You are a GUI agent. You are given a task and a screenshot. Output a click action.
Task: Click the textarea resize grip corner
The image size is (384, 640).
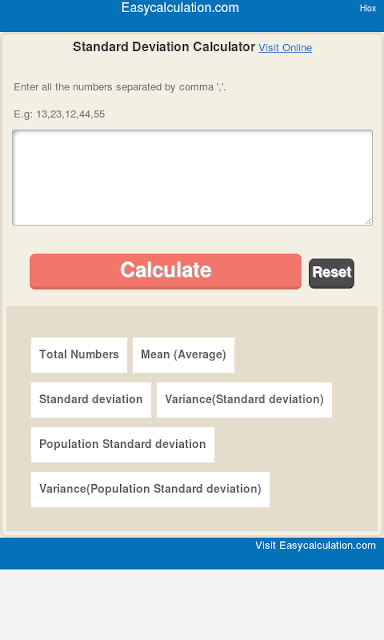(368, 221)
